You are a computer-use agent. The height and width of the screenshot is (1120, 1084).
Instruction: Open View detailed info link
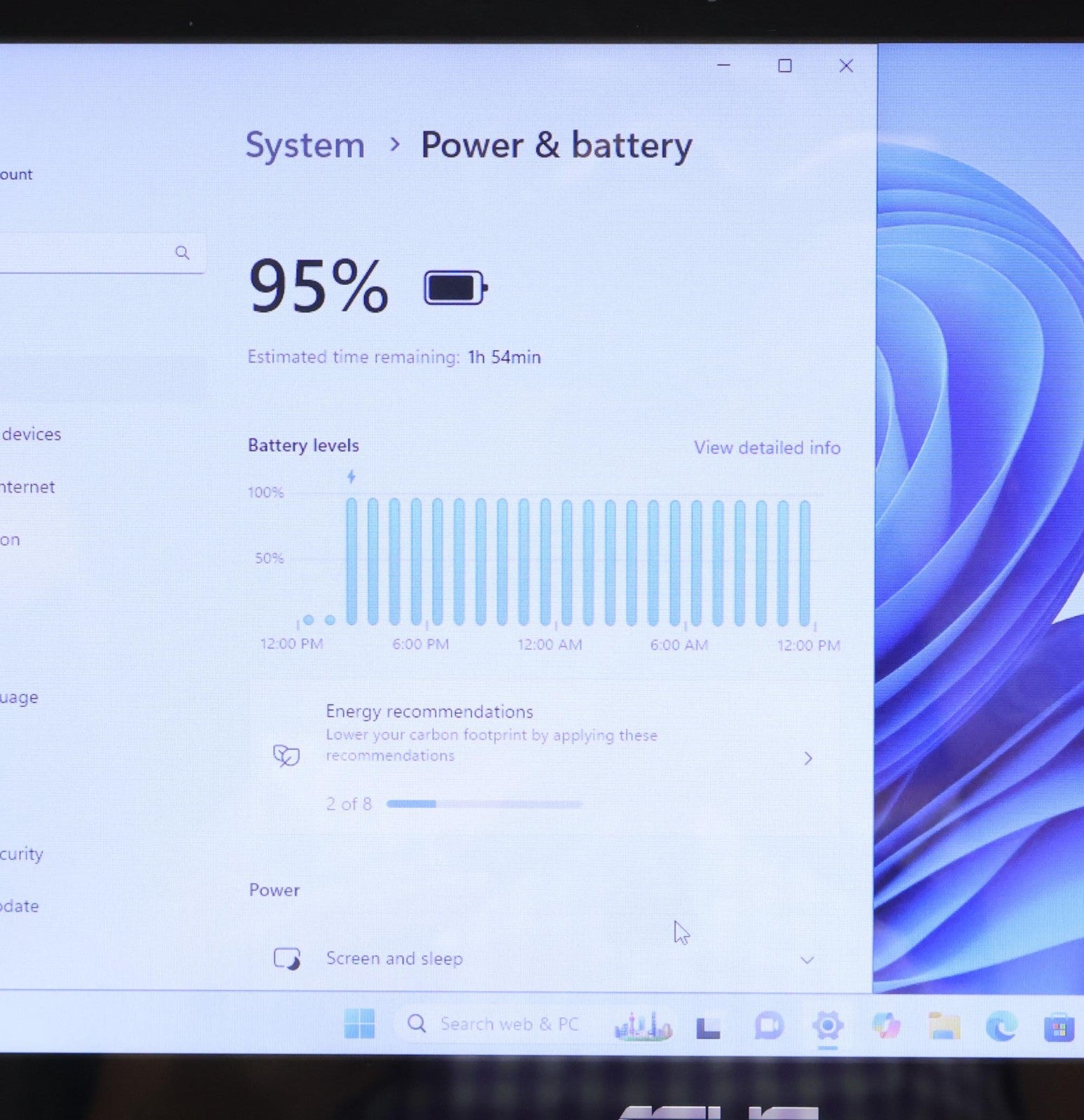[x=767, y=448]
